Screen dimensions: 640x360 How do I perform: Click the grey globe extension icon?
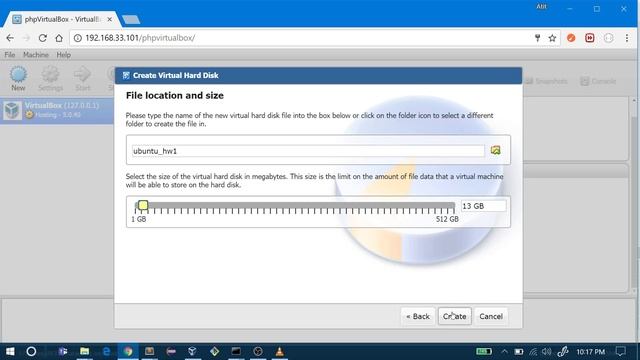(x=608, y=38)
